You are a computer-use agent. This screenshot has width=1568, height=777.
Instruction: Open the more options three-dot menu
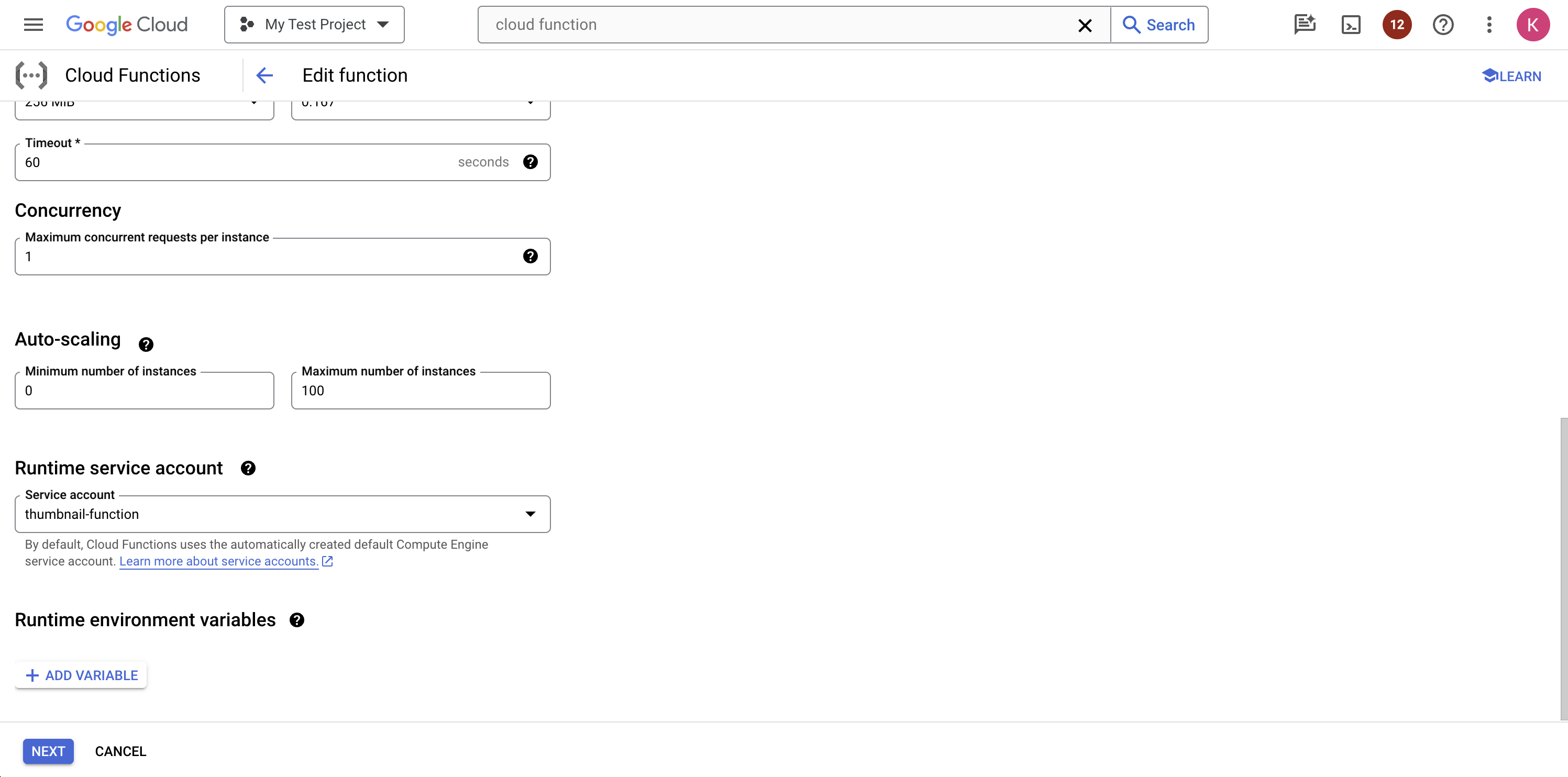[1489, 24]
